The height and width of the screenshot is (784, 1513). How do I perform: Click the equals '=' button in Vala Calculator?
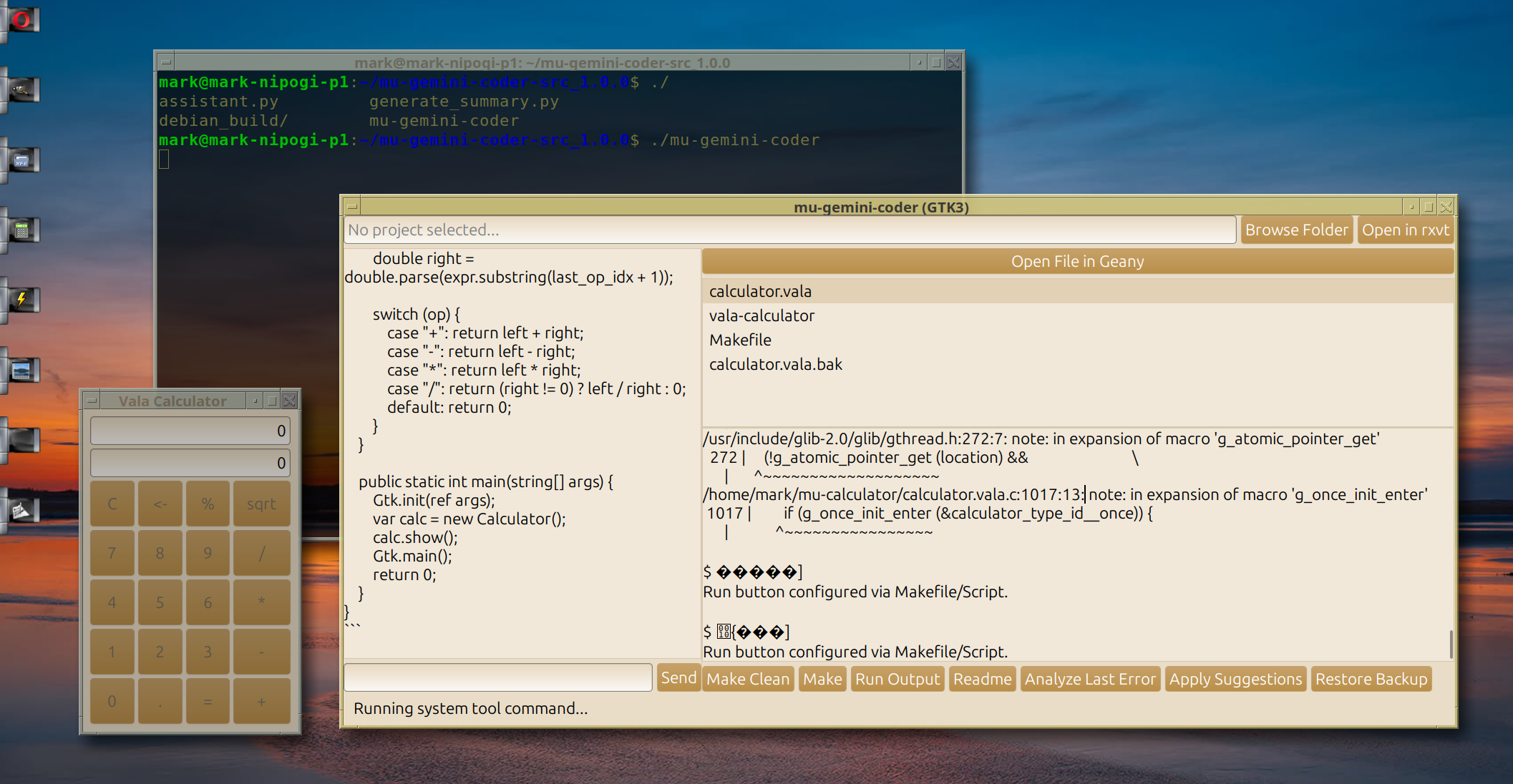point(208,701)
